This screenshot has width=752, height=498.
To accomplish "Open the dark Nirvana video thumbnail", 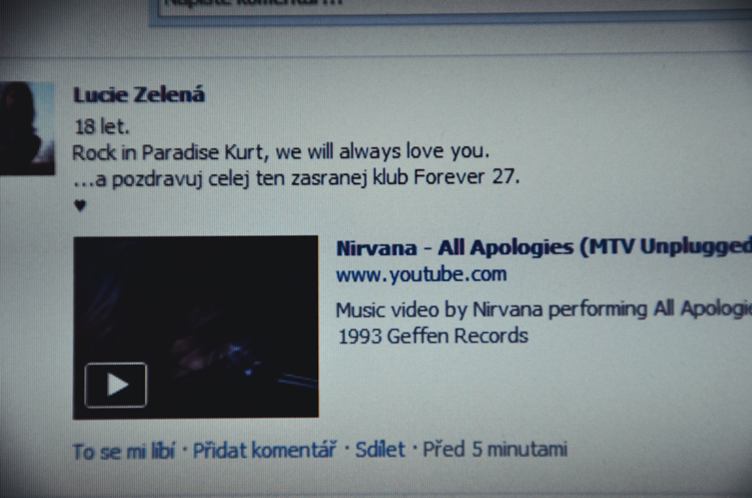I will tap(196, 327).
